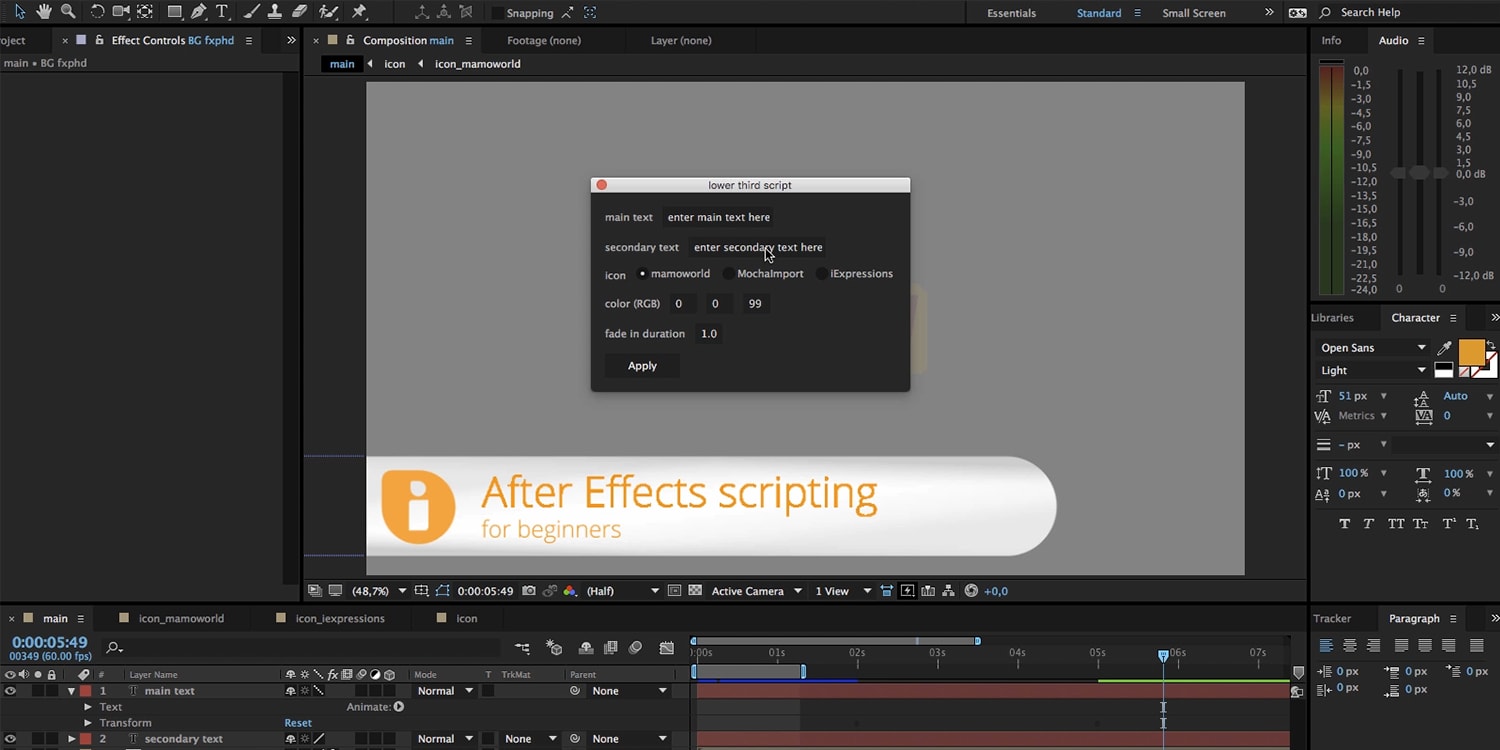Select the Roto Brush tool
Image resolution: width=1500 pixels, height=750 pixels.
pyautogui.click(x=328, y=12)
